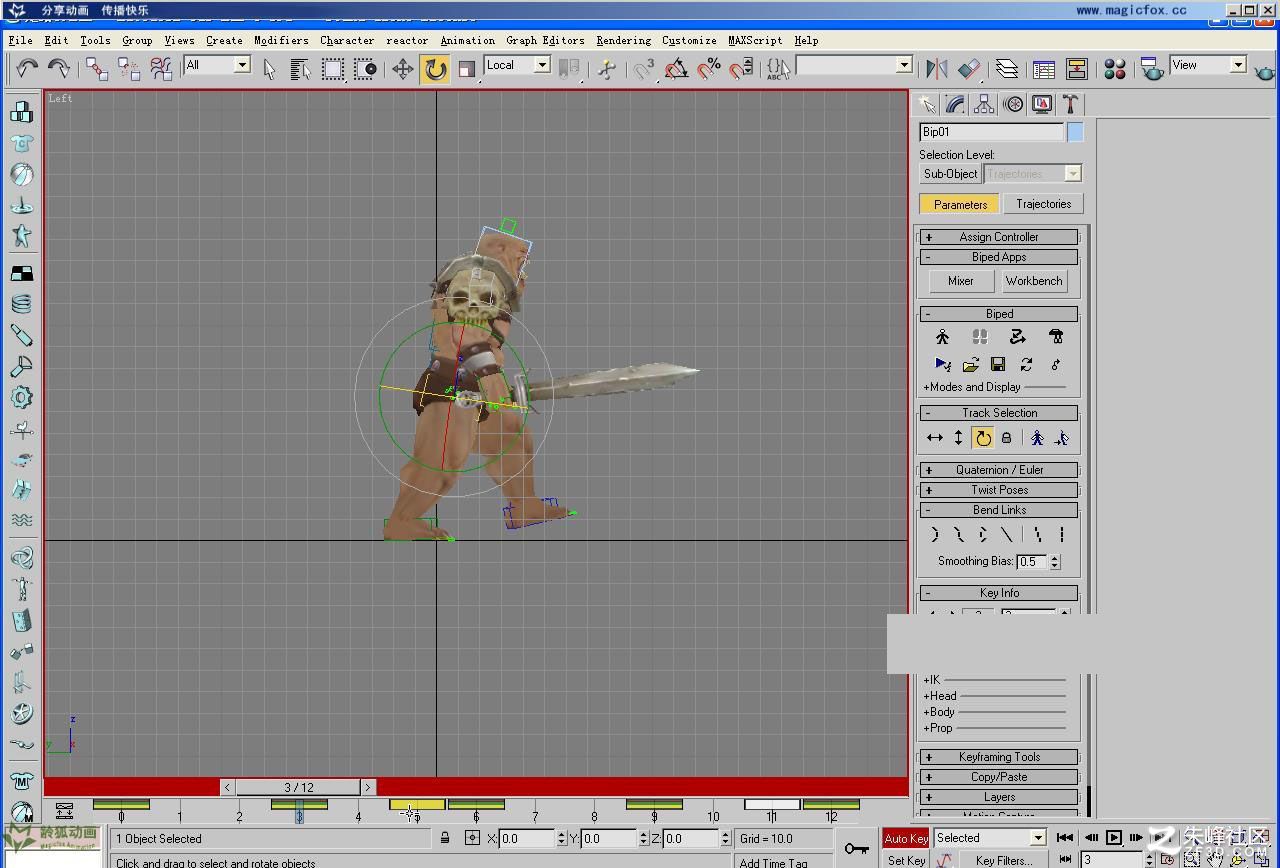Open the Character menu
1280x868 pixels.
[x=347, y=40]
